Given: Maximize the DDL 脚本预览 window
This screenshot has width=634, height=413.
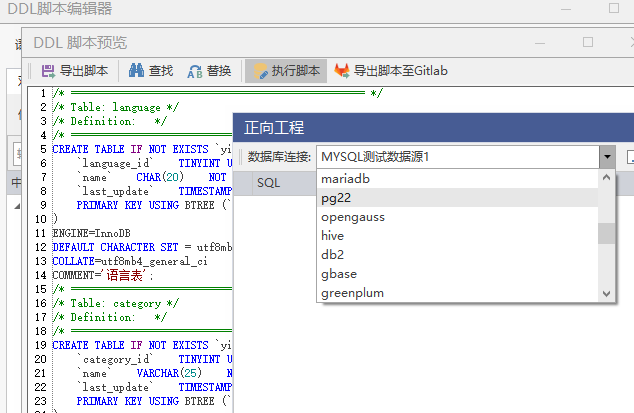Looking at the screenshot, I should point(588,42).
